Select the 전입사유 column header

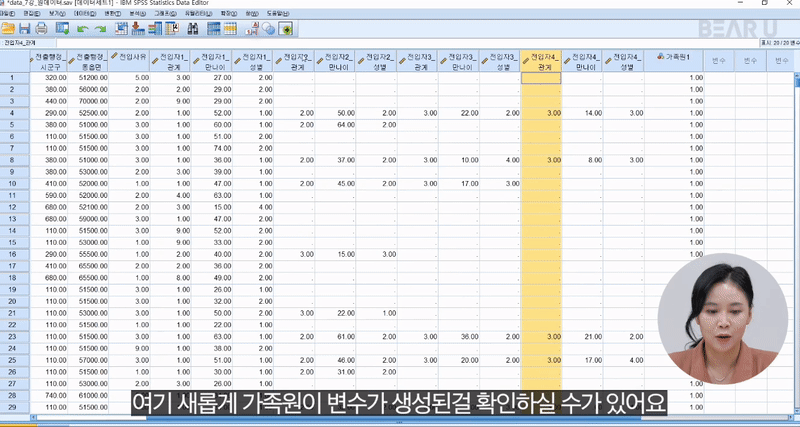(129, 61)
